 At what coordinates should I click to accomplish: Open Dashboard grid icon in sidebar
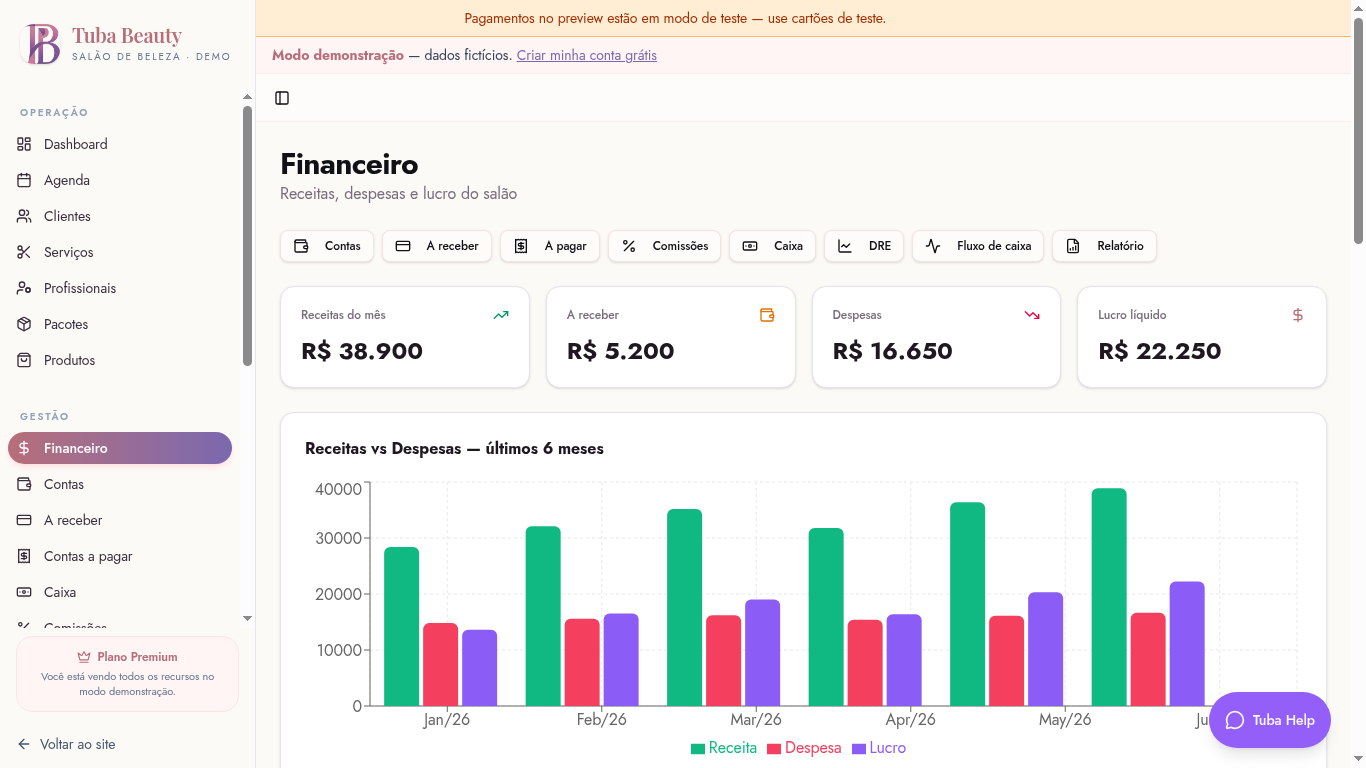(24, 144)
